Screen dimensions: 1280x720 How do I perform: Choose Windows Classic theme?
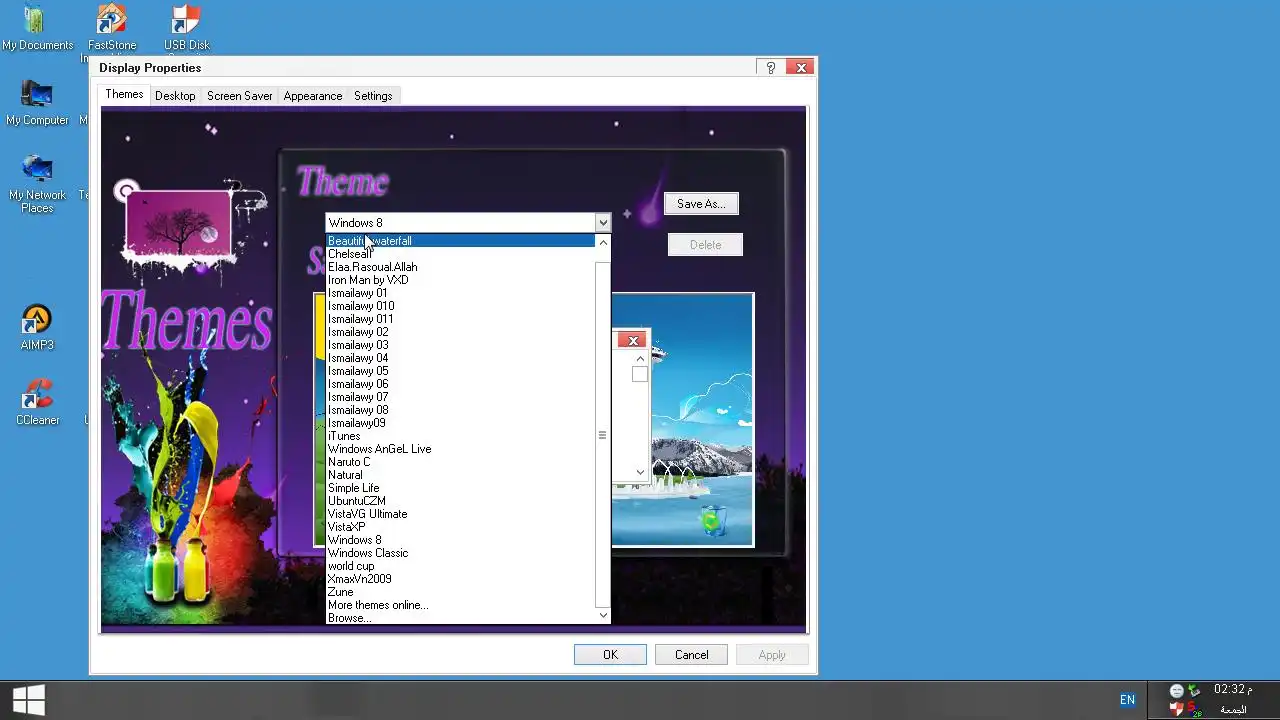point(461,553)
